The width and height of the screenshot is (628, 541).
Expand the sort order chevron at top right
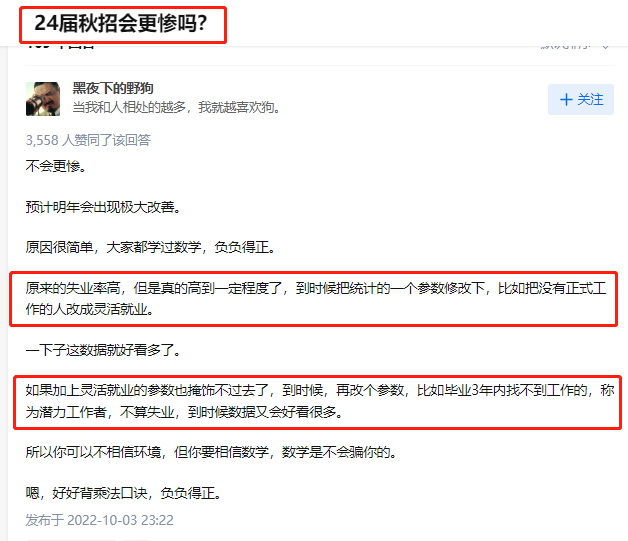click(x=606, y=47)
